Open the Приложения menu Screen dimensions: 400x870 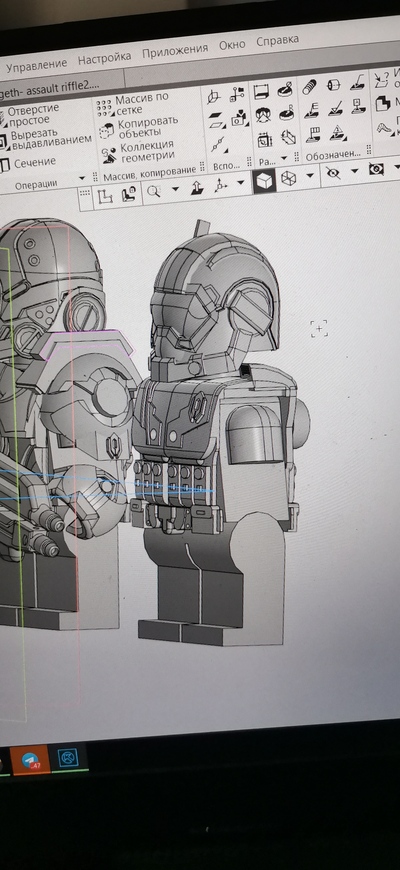pos(175,50)
